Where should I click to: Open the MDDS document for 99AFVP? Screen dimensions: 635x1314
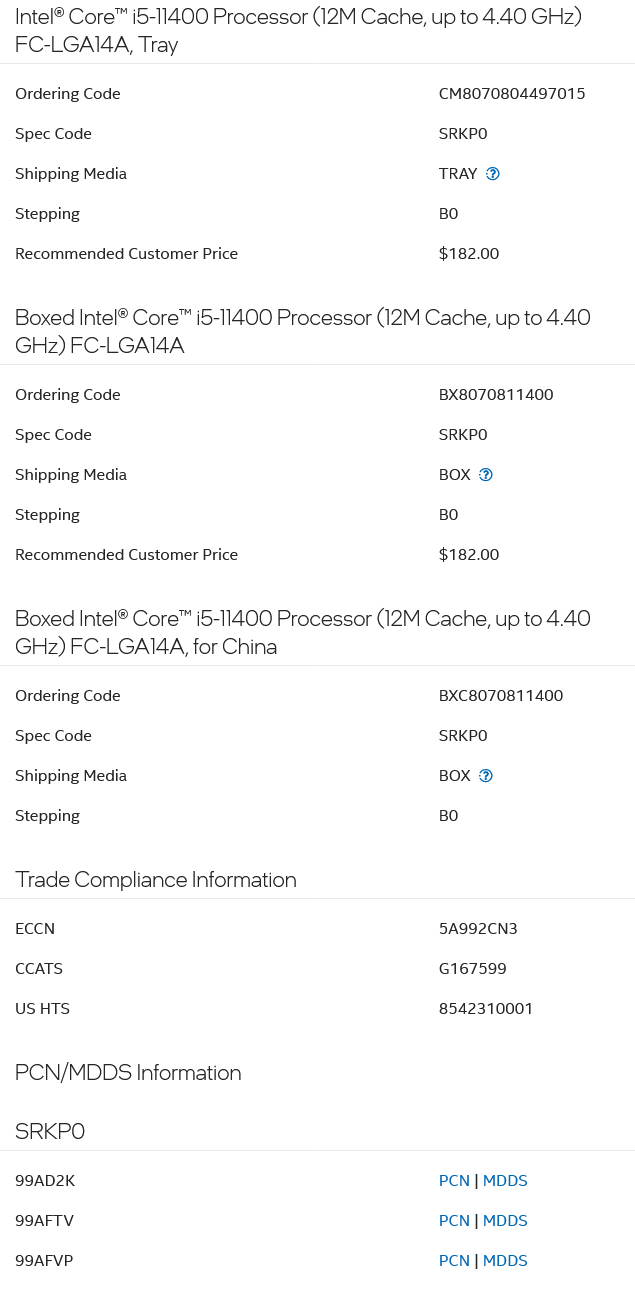[x=505, y=1260]
